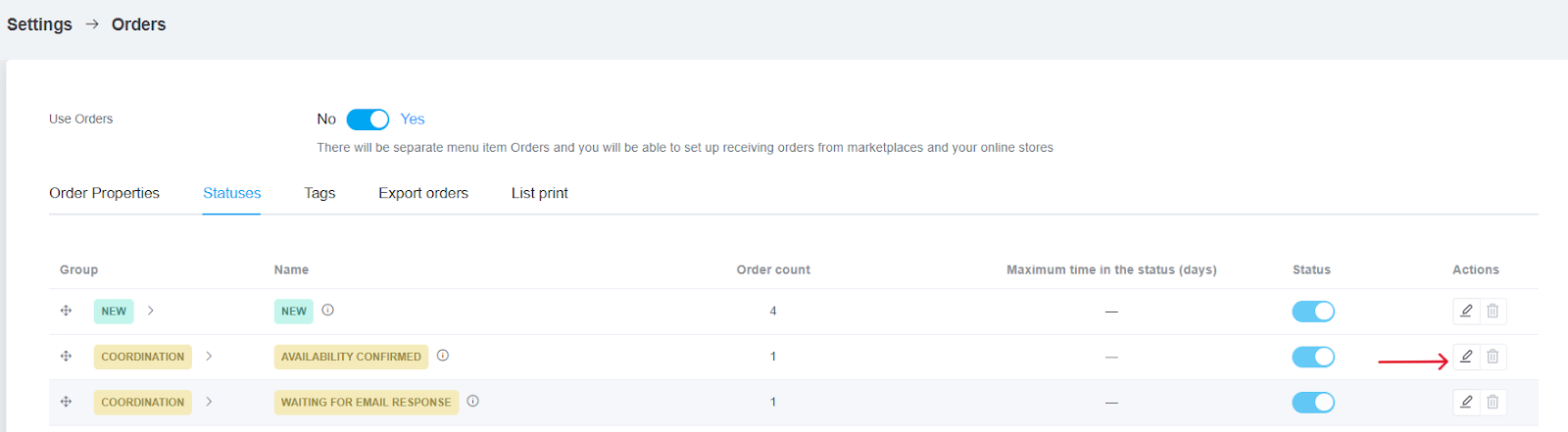Switch off Waiting for Email Response toggle

pyautogui.click(x=1313, y=402)
